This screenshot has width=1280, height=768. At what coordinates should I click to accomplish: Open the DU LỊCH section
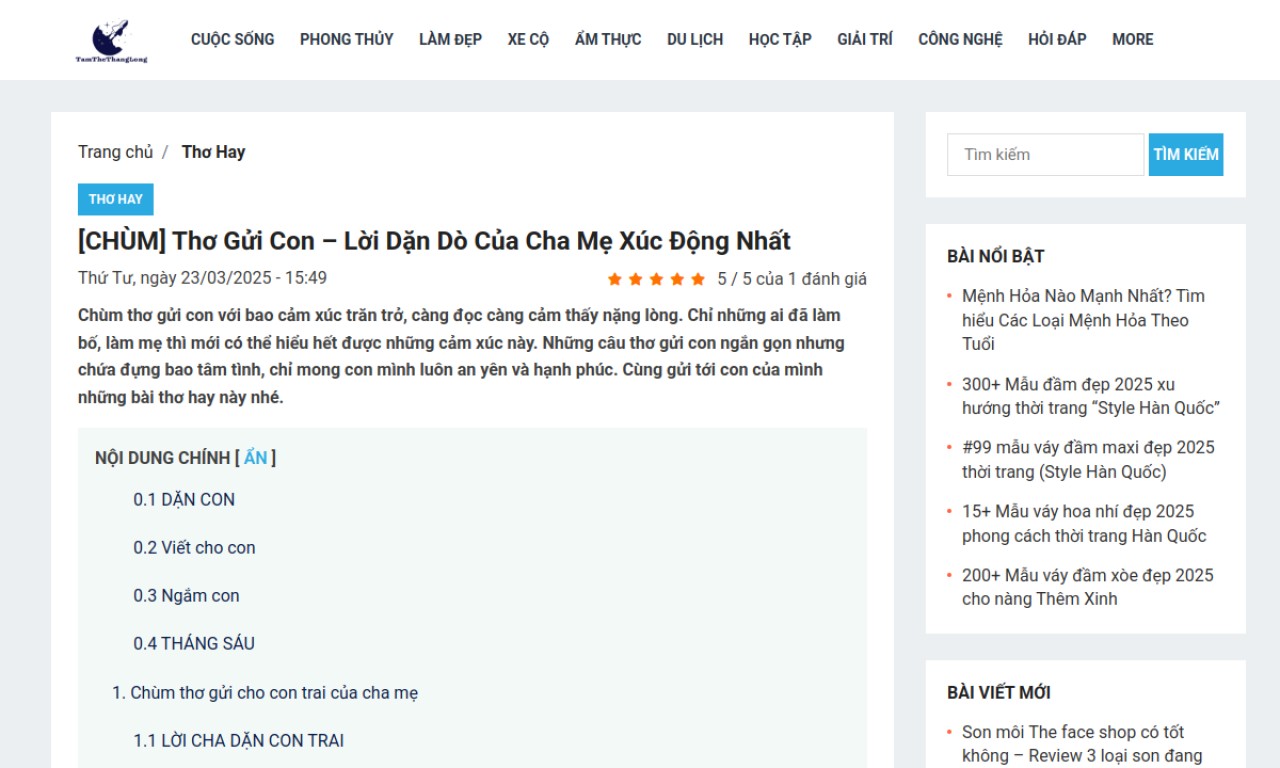tap(695, 40)
